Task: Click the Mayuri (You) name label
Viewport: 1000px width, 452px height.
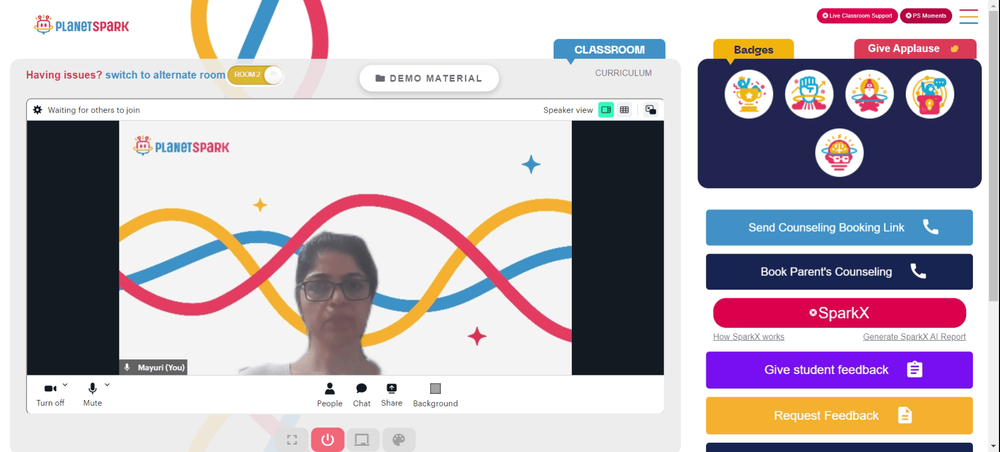Action: click(153, 367)
